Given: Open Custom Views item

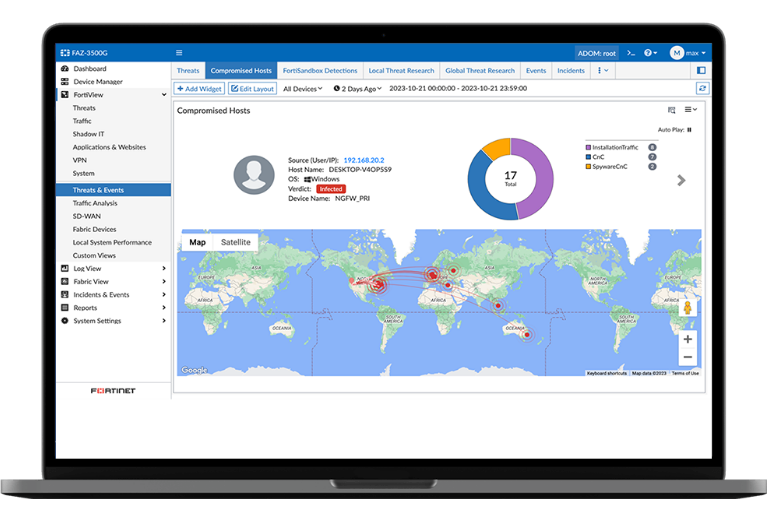Looking at the screenshot, I should [94, 255].
